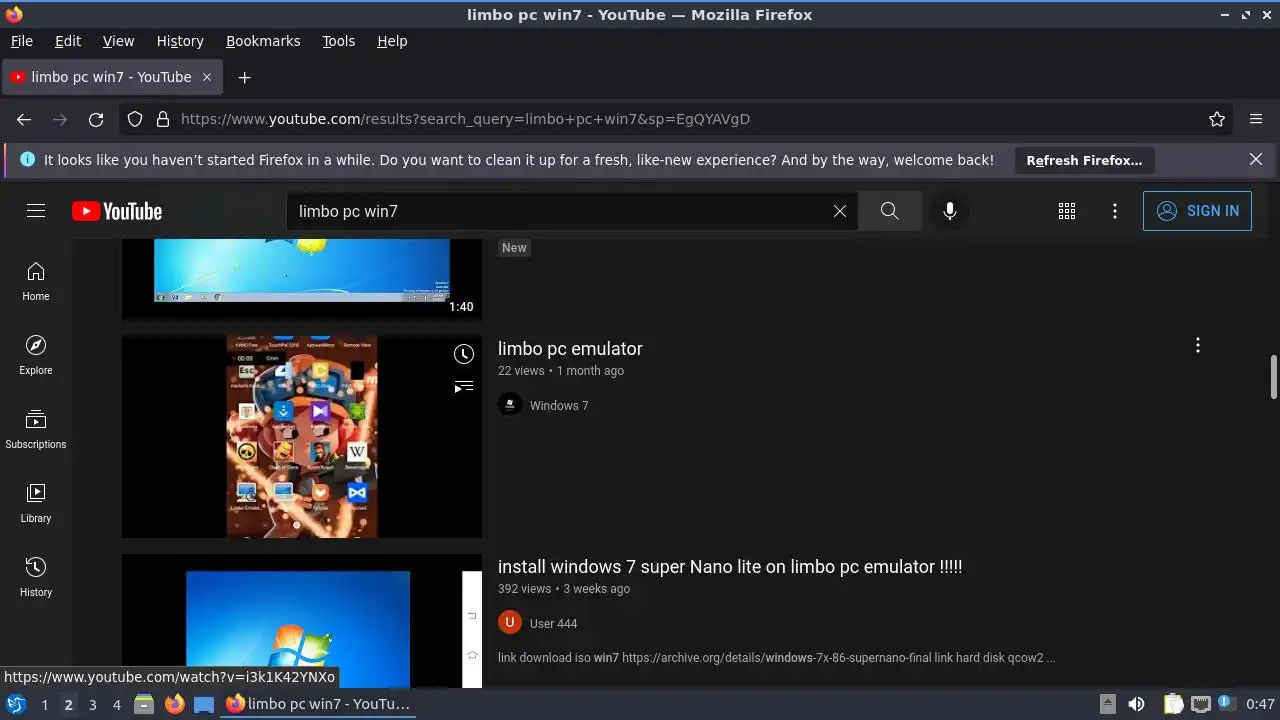This screenshot has height=720, width=1280.
Task: Visit the User 444 channel name link
Action: click(553, 623)
